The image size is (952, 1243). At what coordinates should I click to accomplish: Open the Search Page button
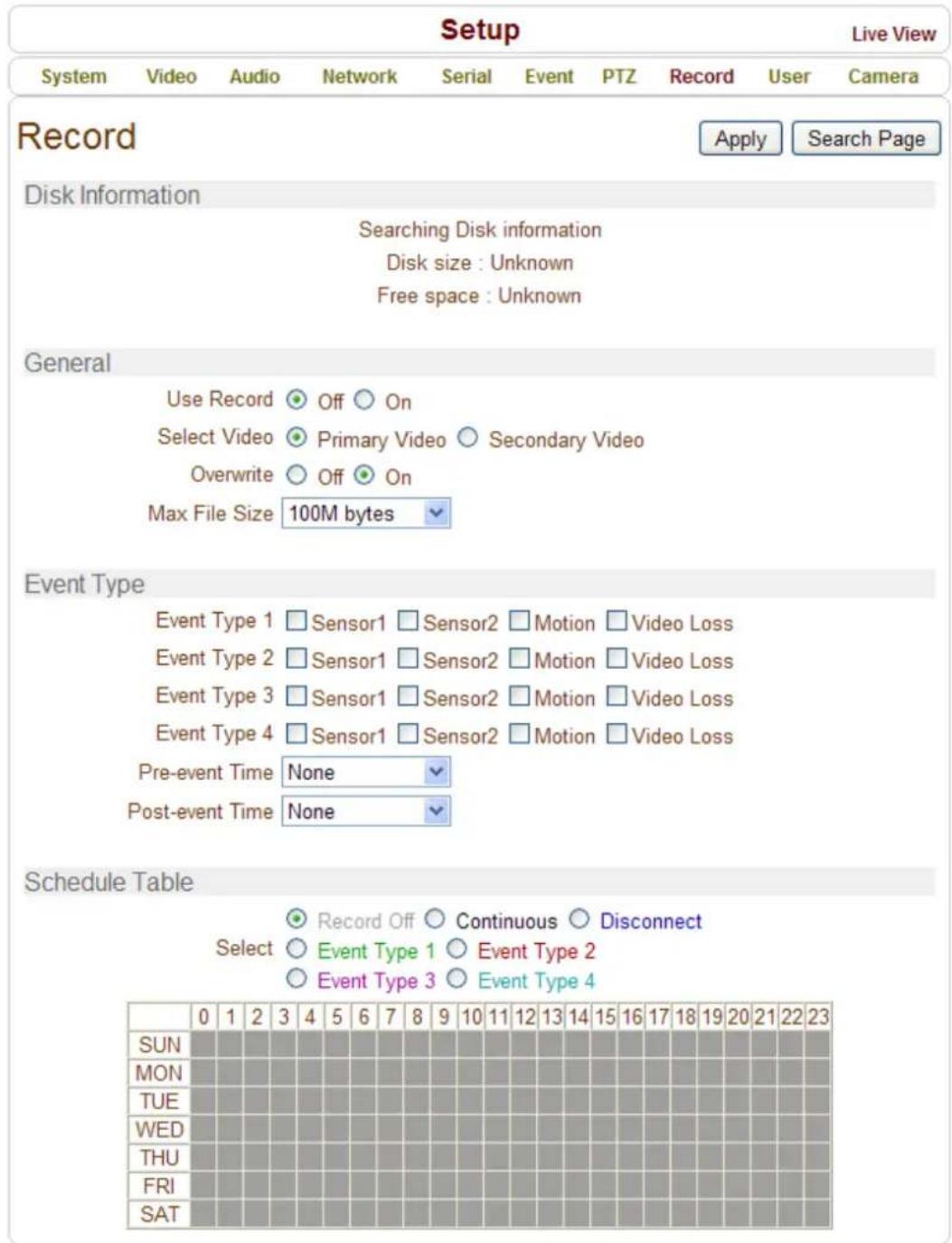(865, 138)
